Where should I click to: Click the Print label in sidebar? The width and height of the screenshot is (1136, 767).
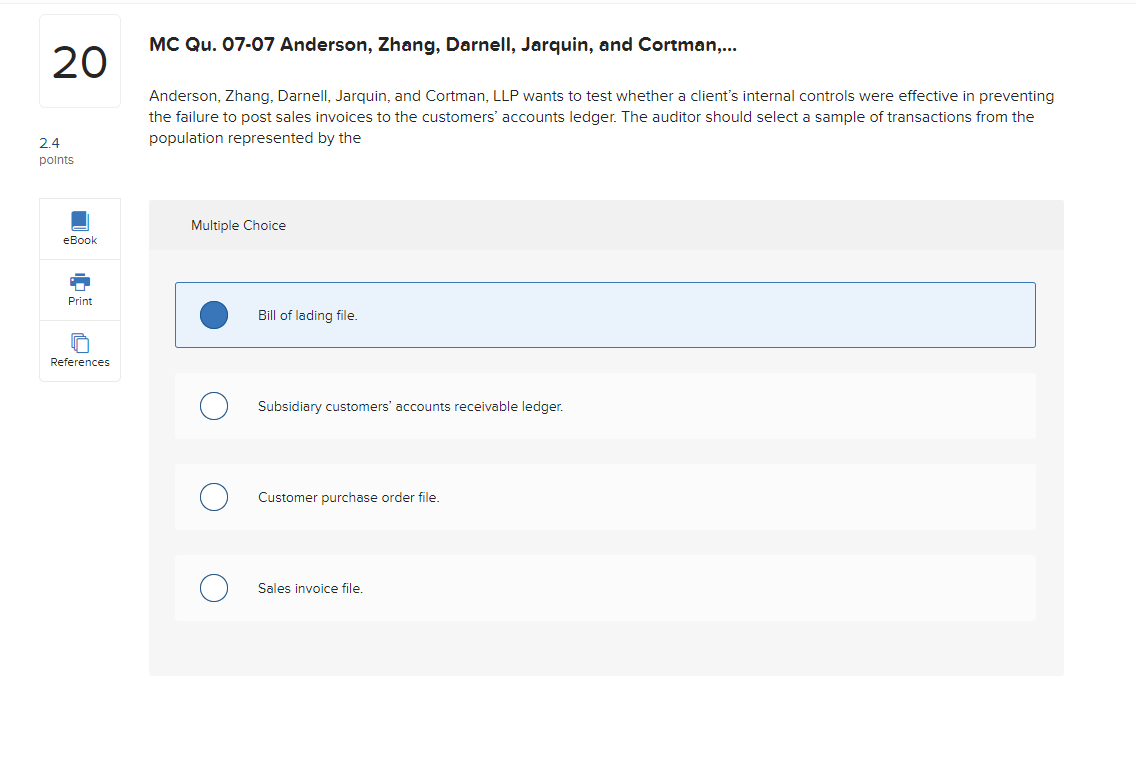point(80,301)
